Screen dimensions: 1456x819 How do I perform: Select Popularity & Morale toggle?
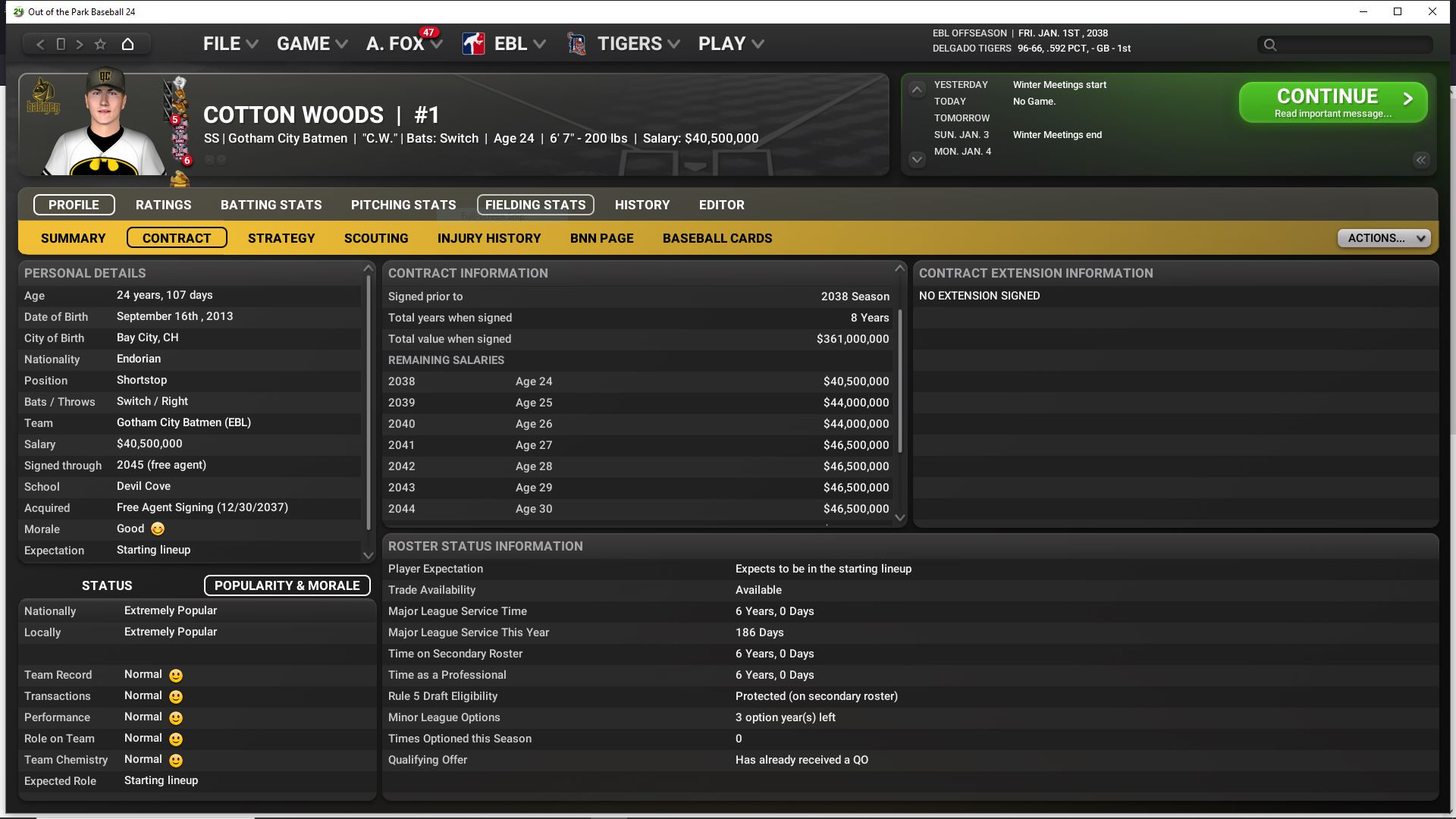(287, 585)
